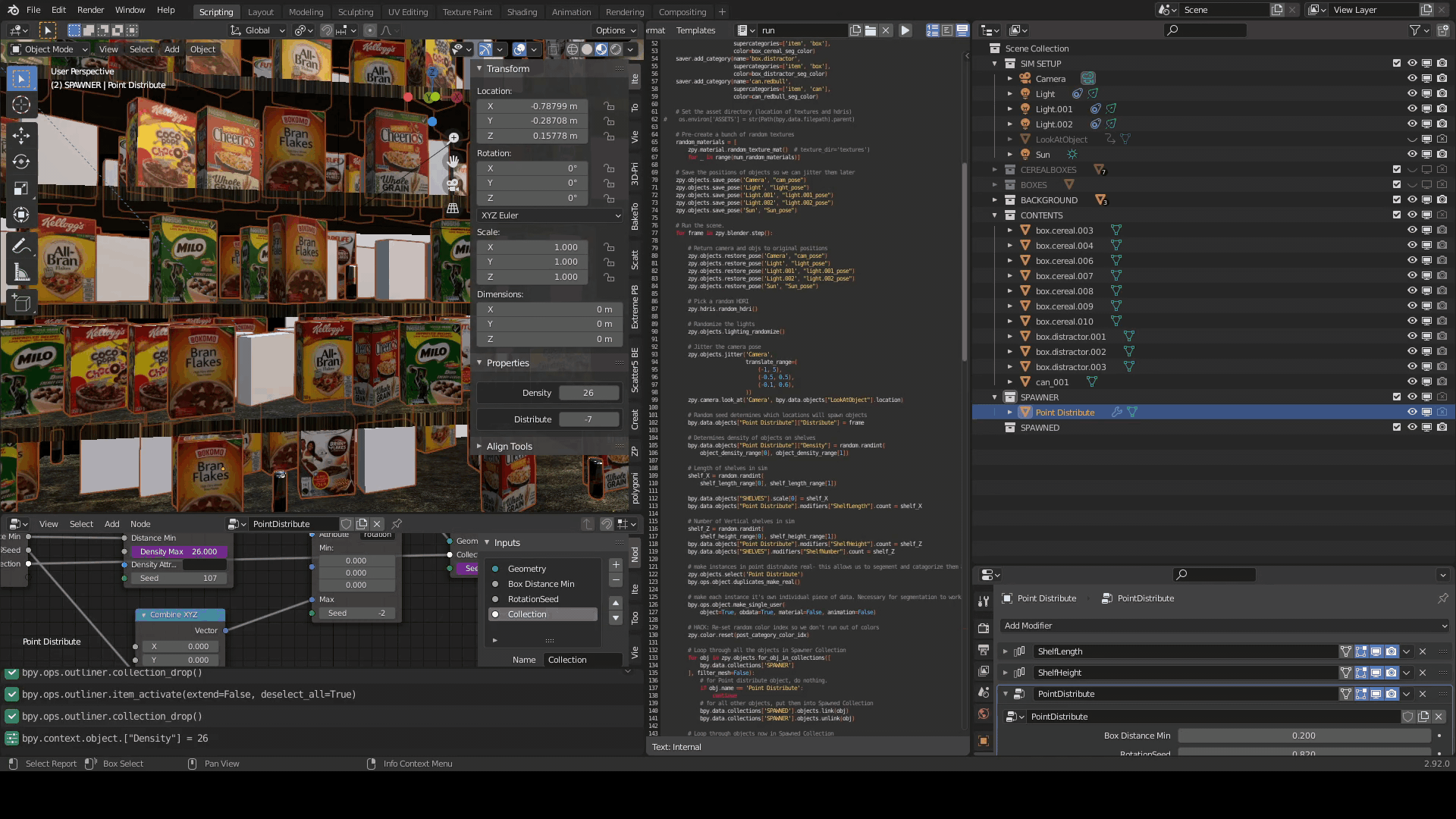Collapse the CONTENTS collection
The width and height of the screenshot is (1456, 819).
[995, 215]
